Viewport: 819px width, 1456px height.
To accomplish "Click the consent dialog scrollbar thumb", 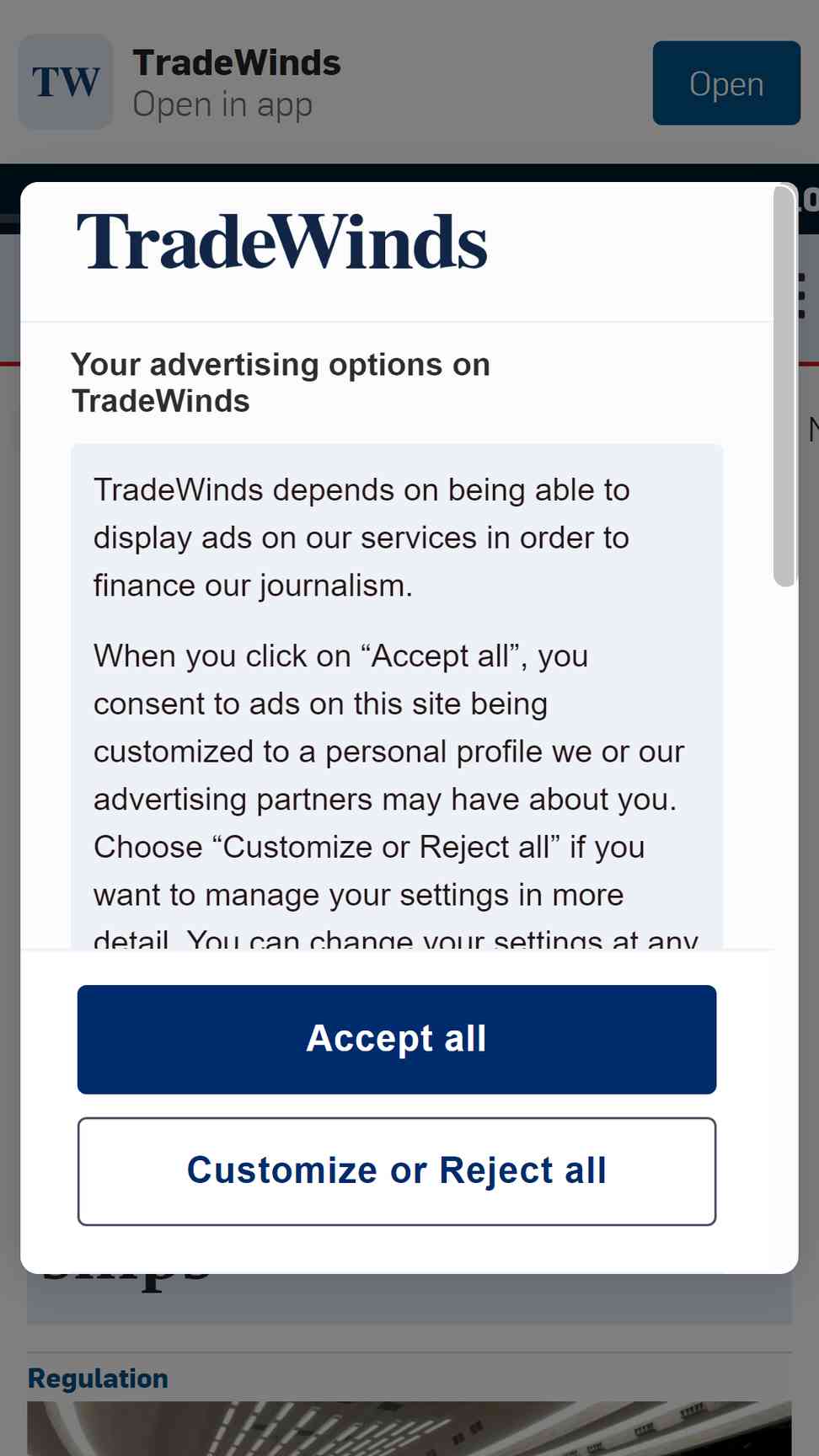I will click(784, 385).
